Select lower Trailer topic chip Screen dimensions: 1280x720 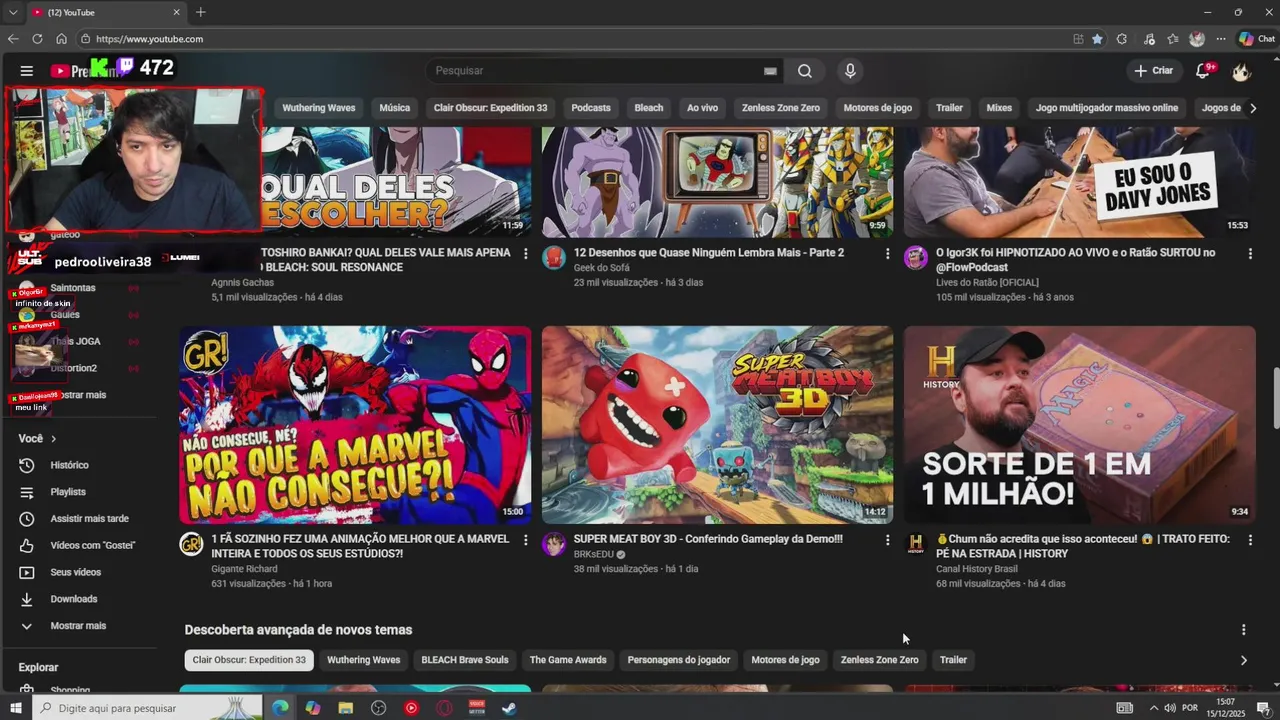pyautogui.click(x=953, y=660)
